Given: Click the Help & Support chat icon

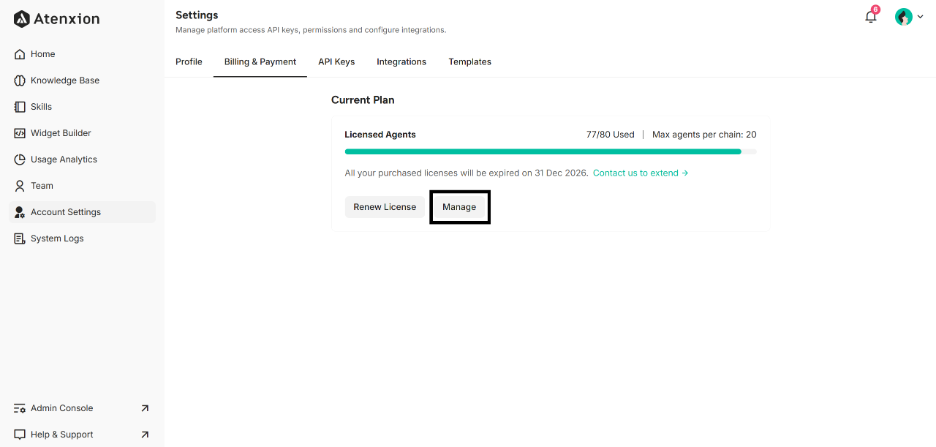Looking at the screenshot, I should click(20, 434).
